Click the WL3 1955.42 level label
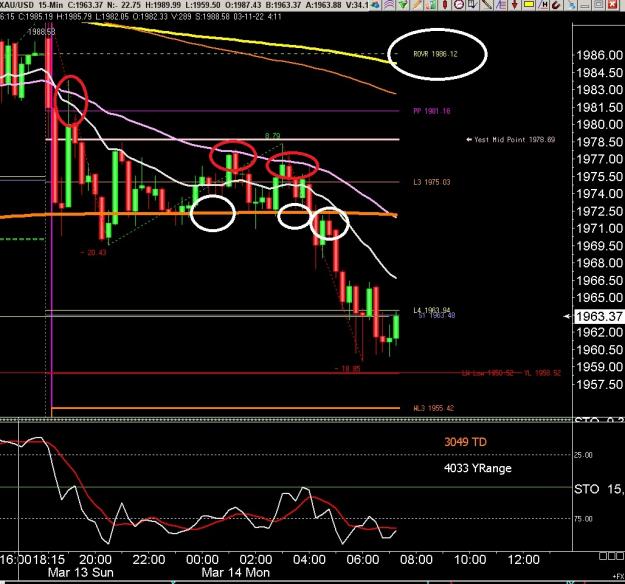625x584 pixels. tap(433, 408)
